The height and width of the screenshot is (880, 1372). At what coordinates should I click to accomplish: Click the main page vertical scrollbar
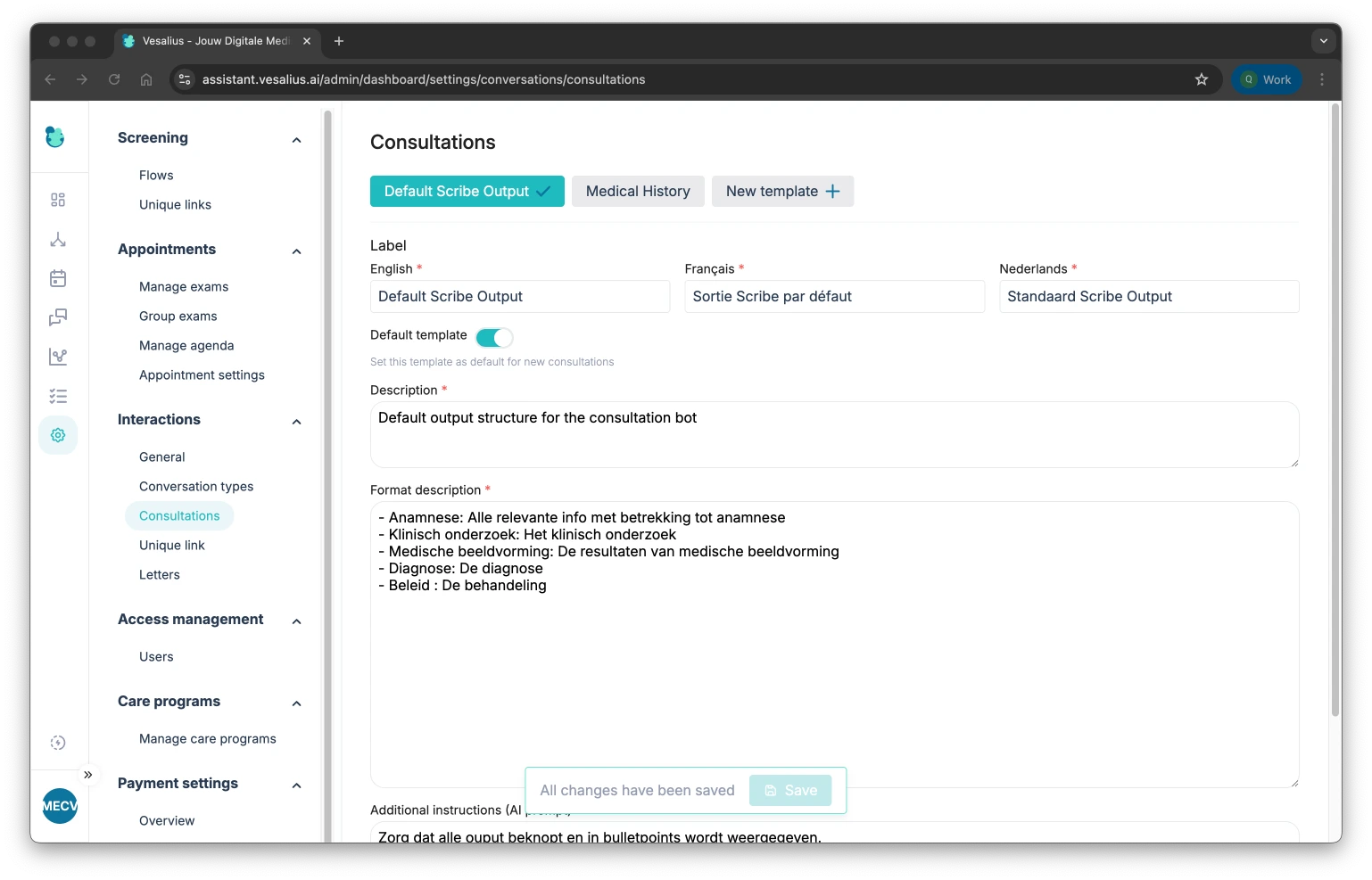coord(1335,410)
